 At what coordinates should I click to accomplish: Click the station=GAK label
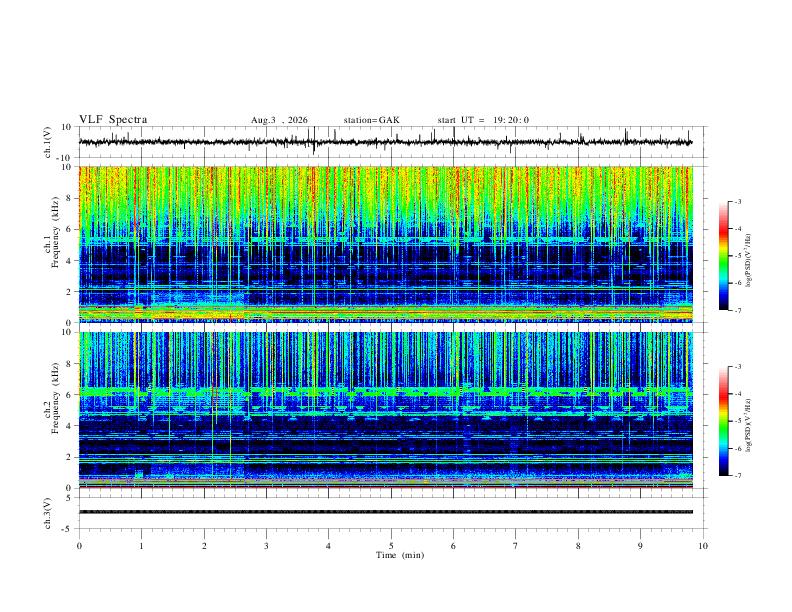pyautogui.click(x=371, y=120)
